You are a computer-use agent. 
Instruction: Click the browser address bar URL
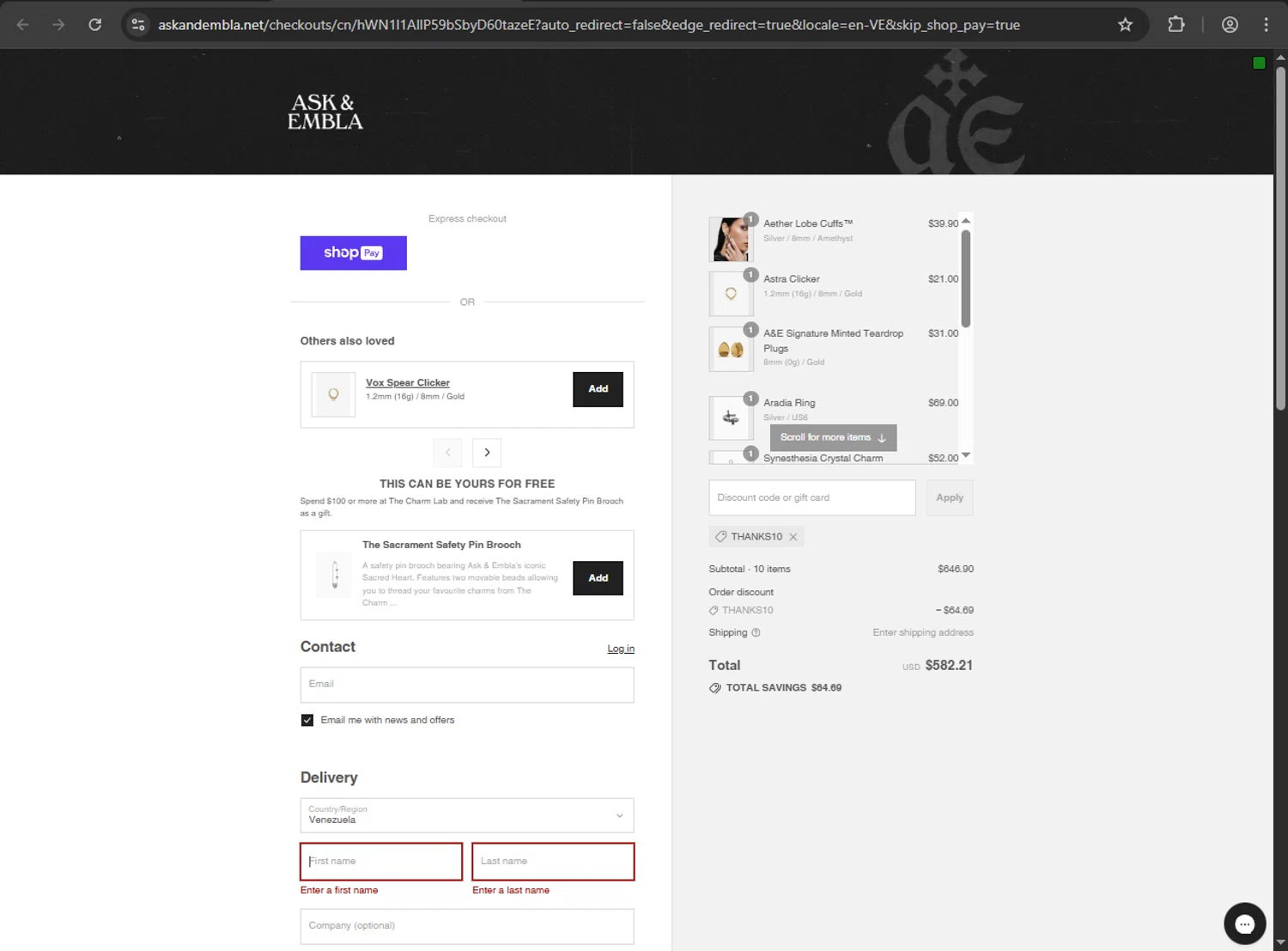coord(589,25)
